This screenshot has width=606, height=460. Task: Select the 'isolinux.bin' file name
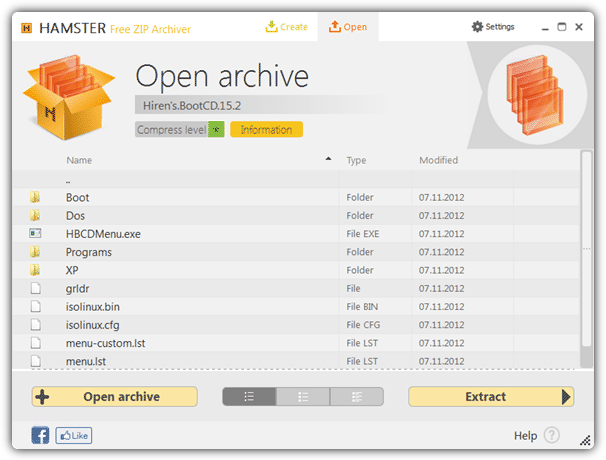pyautogui.click(x=92, y=307)
